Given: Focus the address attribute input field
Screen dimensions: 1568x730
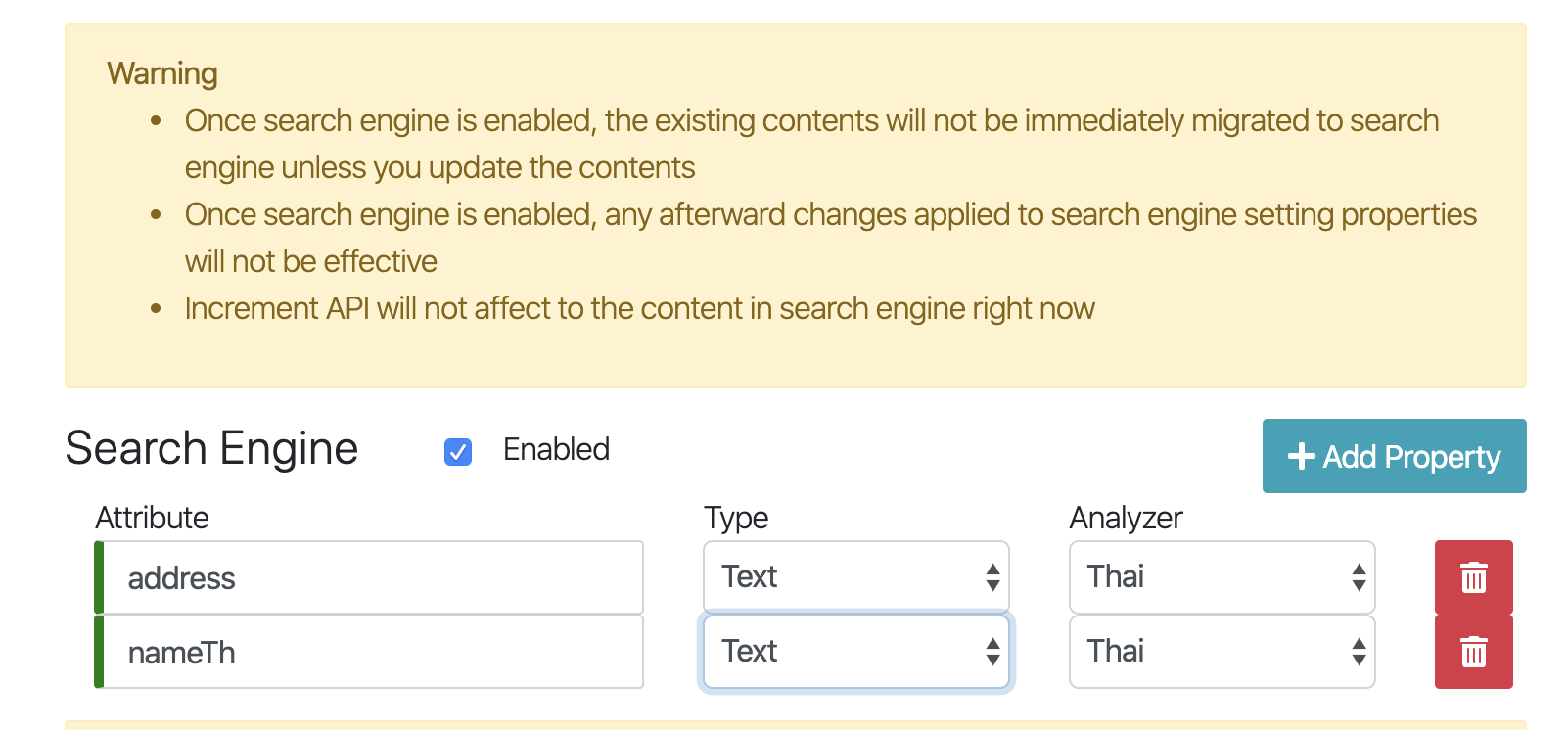Looking at the screenshot, I should 372,578.
